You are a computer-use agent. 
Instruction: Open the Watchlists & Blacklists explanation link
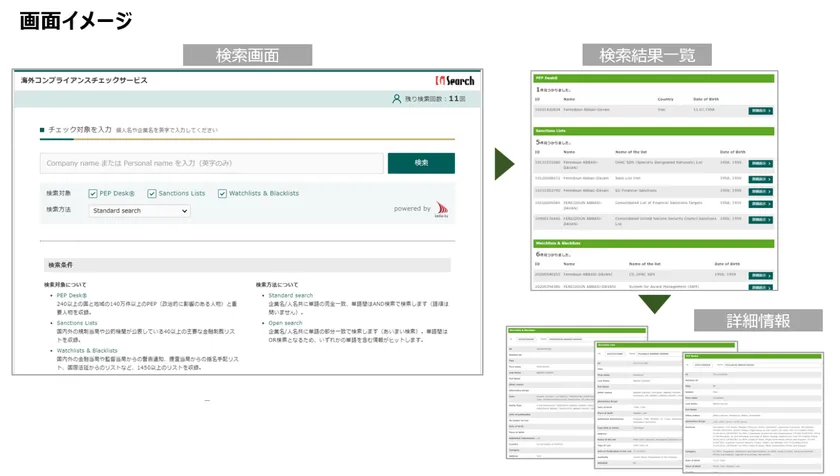coord(87,351)
